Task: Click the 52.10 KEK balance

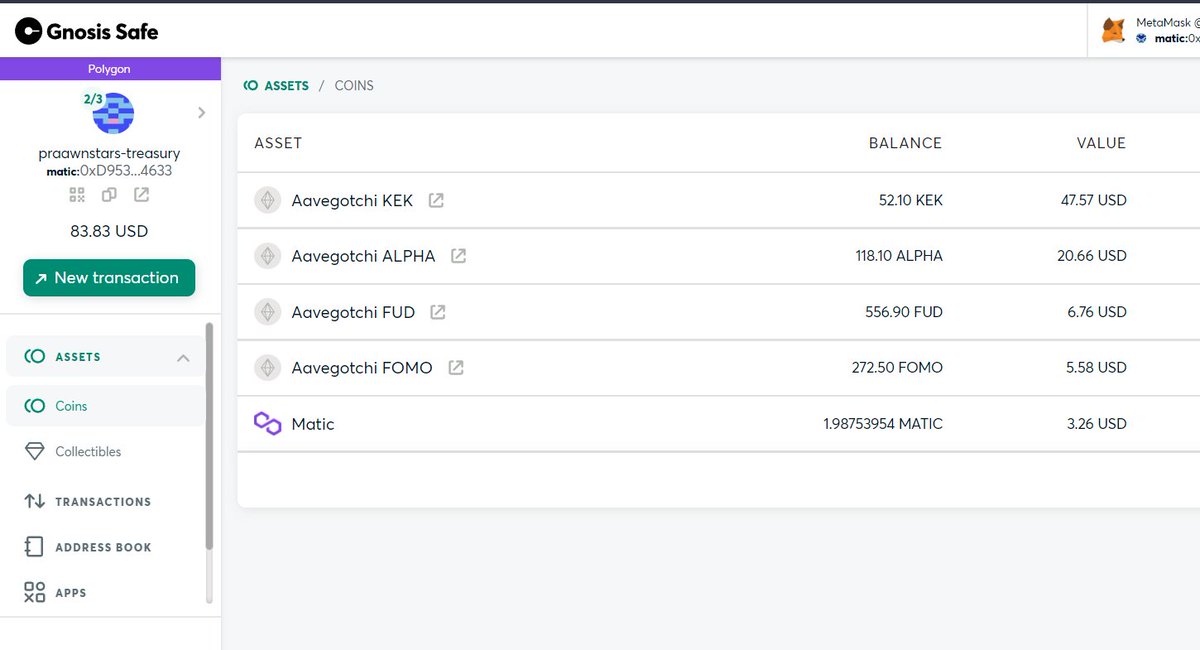Action: coord(911,200)
